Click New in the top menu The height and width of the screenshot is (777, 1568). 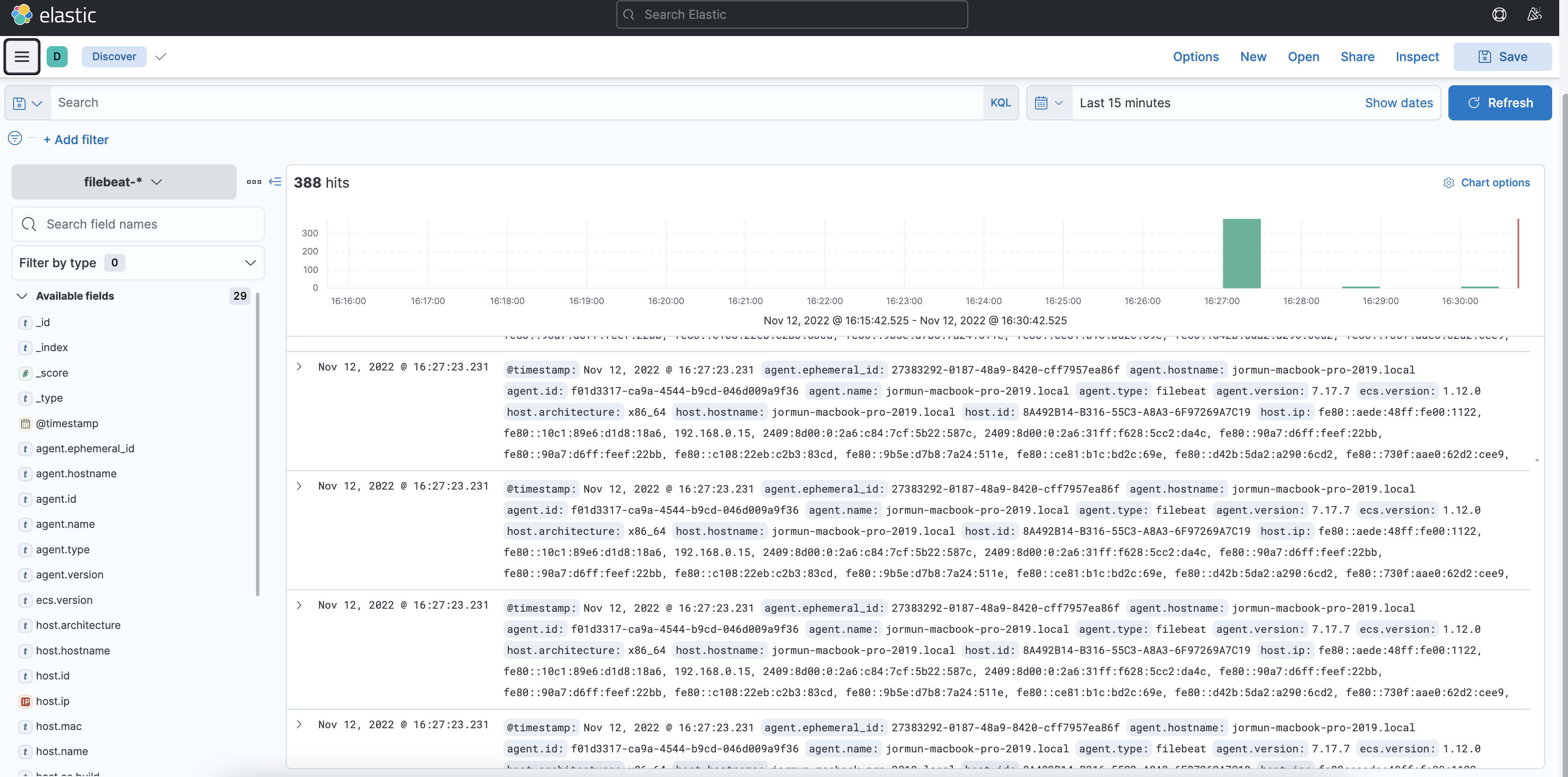1253,57
